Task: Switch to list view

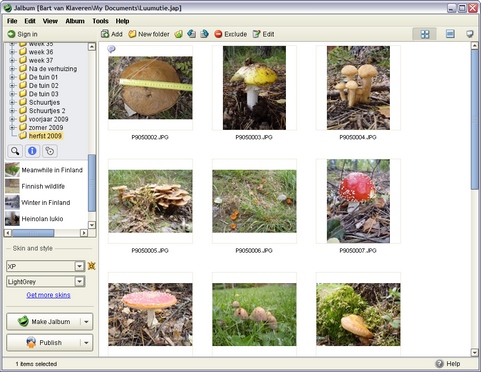Action: (x=450, y=34)
